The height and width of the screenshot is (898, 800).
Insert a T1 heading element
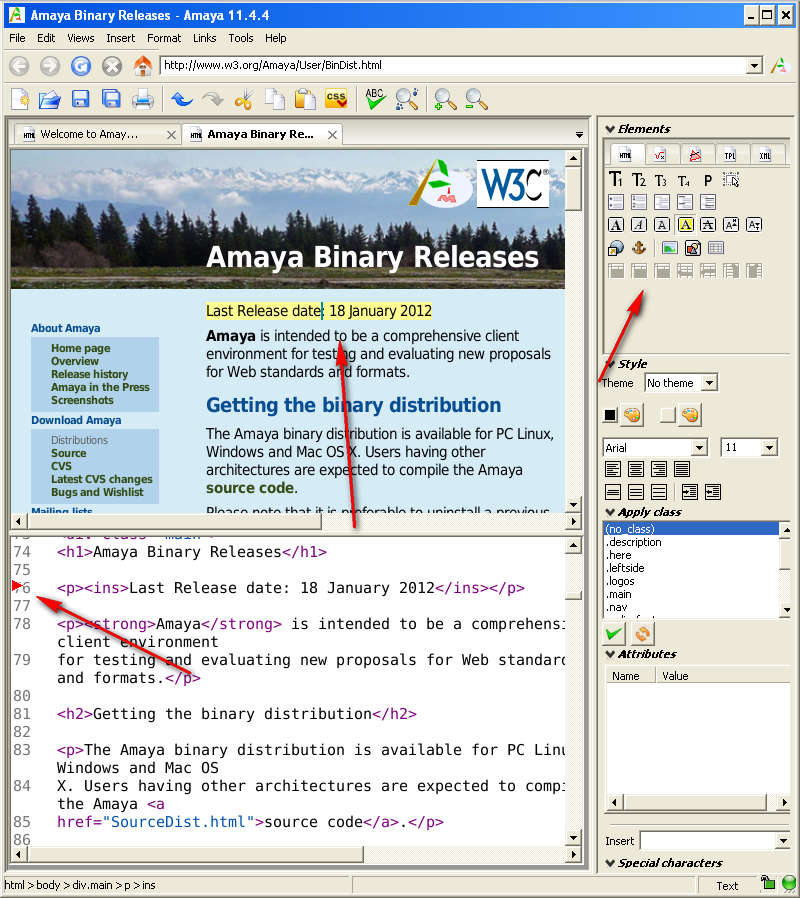(616, 180)
